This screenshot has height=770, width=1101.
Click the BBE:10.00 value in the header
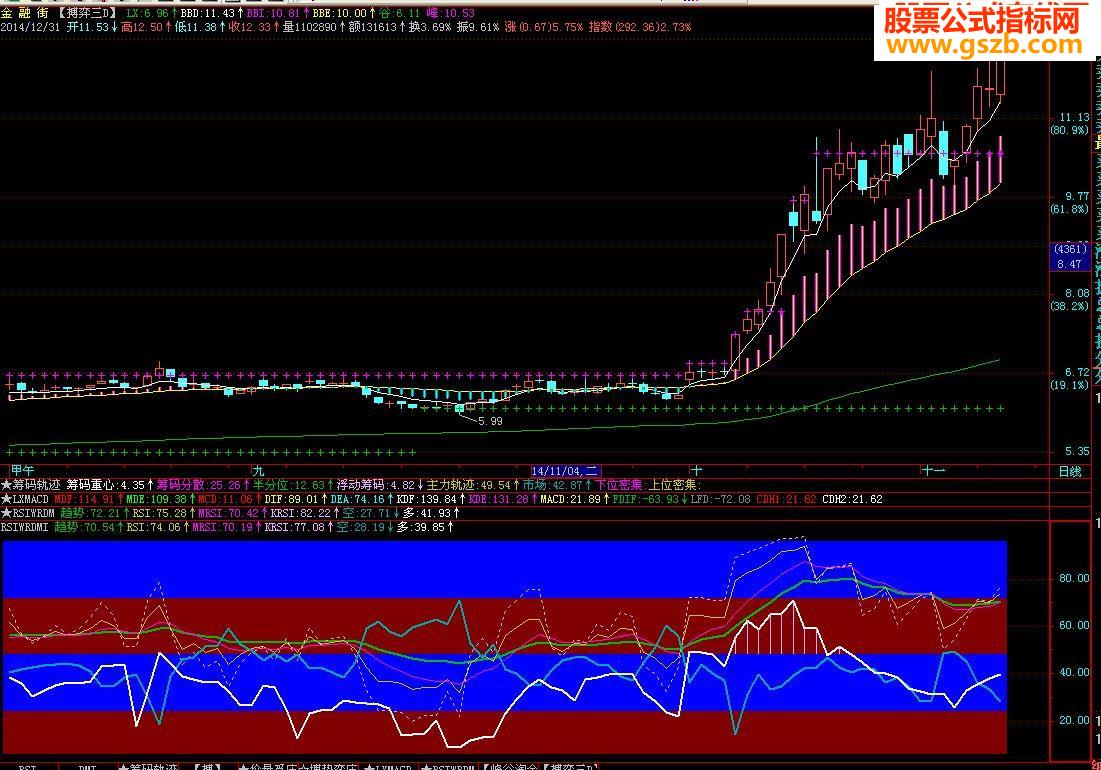[x=339, y=13]
